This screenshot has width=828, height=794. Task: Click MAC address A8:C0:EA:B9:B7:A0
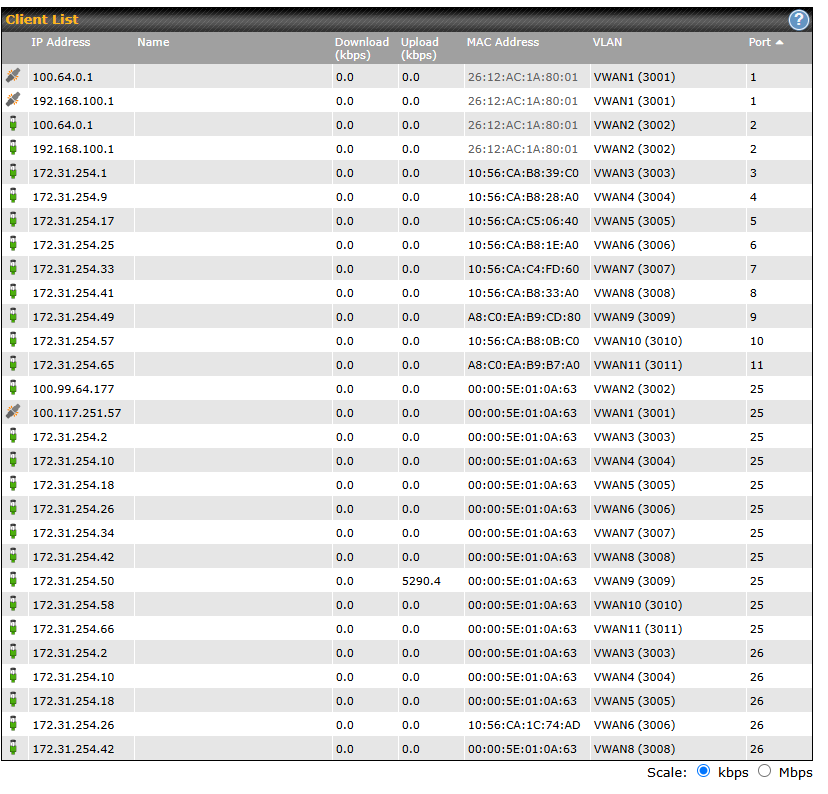click(x=524, y=365)
